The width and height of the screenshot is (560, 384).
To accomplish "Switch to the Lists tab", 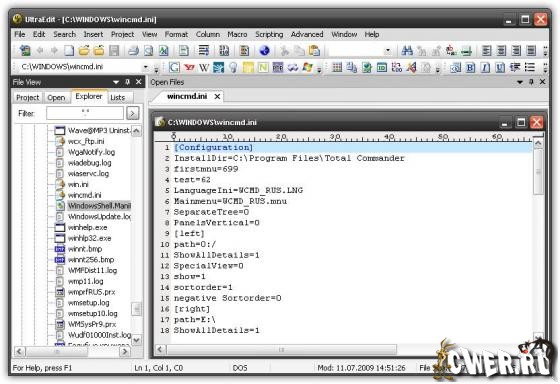I will (x=118, y=98).
